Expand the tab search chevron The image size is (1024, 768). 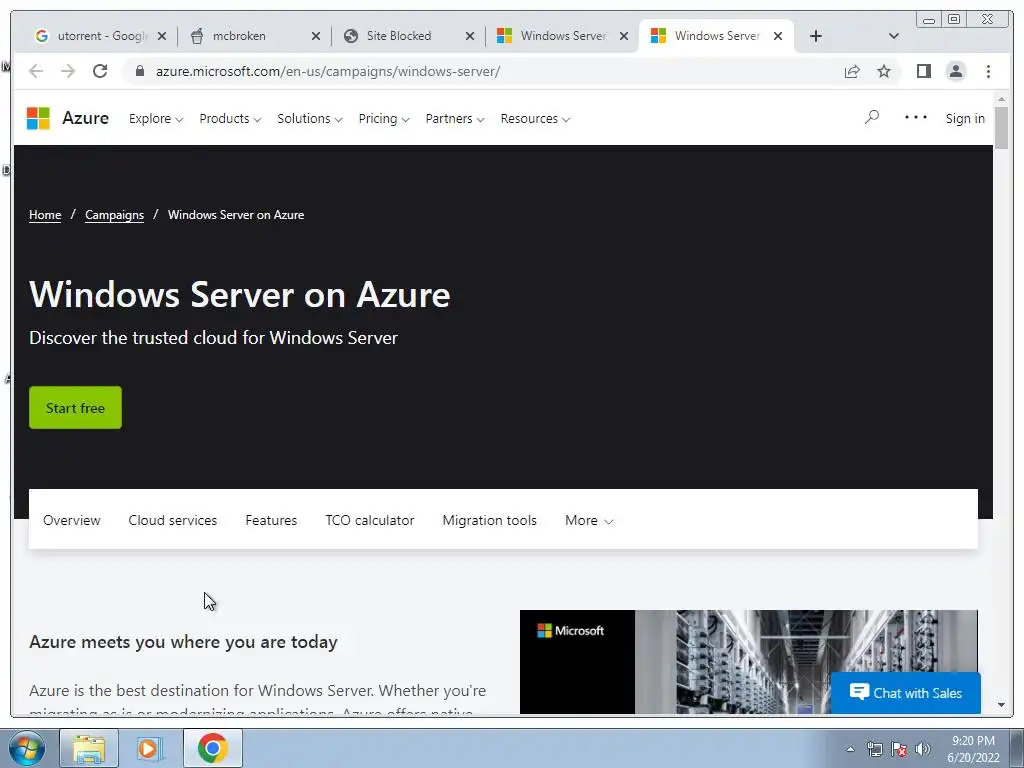tap(894, 36)
